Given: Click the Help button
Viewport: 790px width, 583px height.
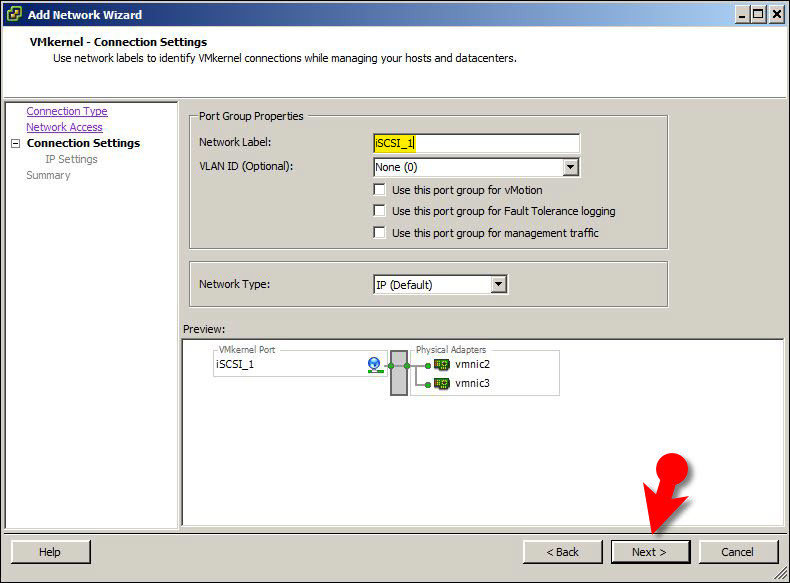Looking at the screenshot, I should 50,552.
